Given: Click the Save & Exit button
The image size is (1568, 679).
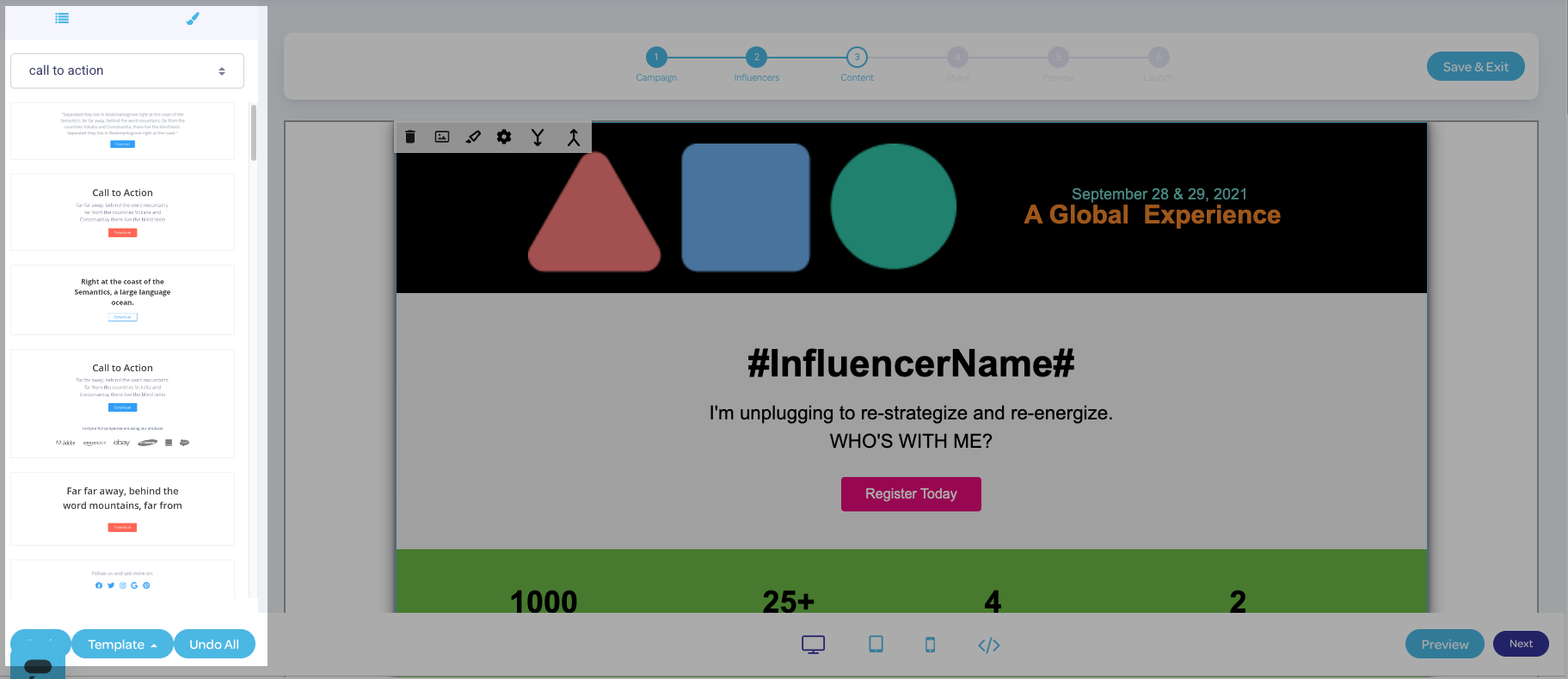Looking at the screenshot, I should (1475, 67).
